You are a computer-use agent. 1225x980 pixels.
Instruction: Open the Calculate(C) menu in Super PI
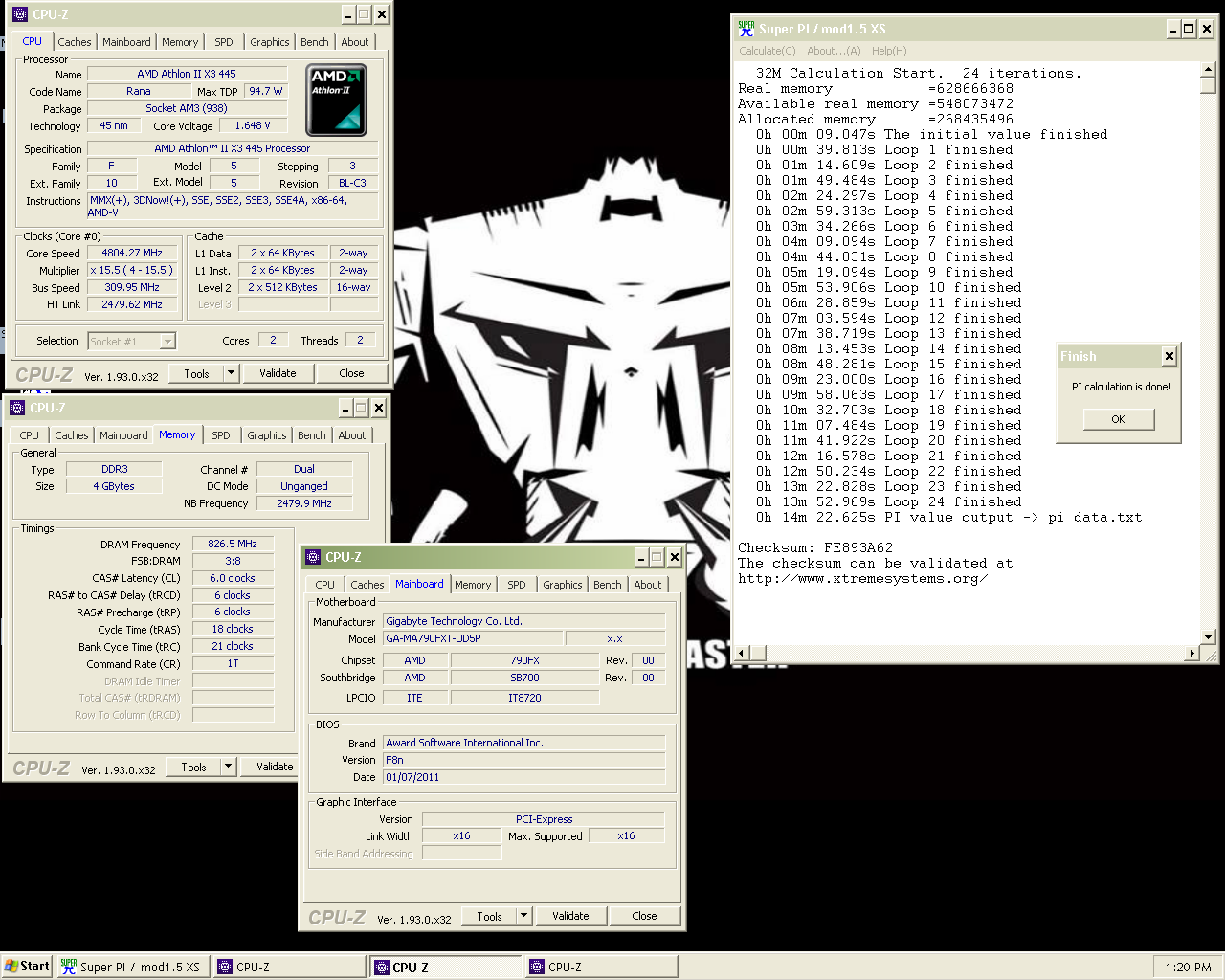pyautogui.click(x=768, y=51)
